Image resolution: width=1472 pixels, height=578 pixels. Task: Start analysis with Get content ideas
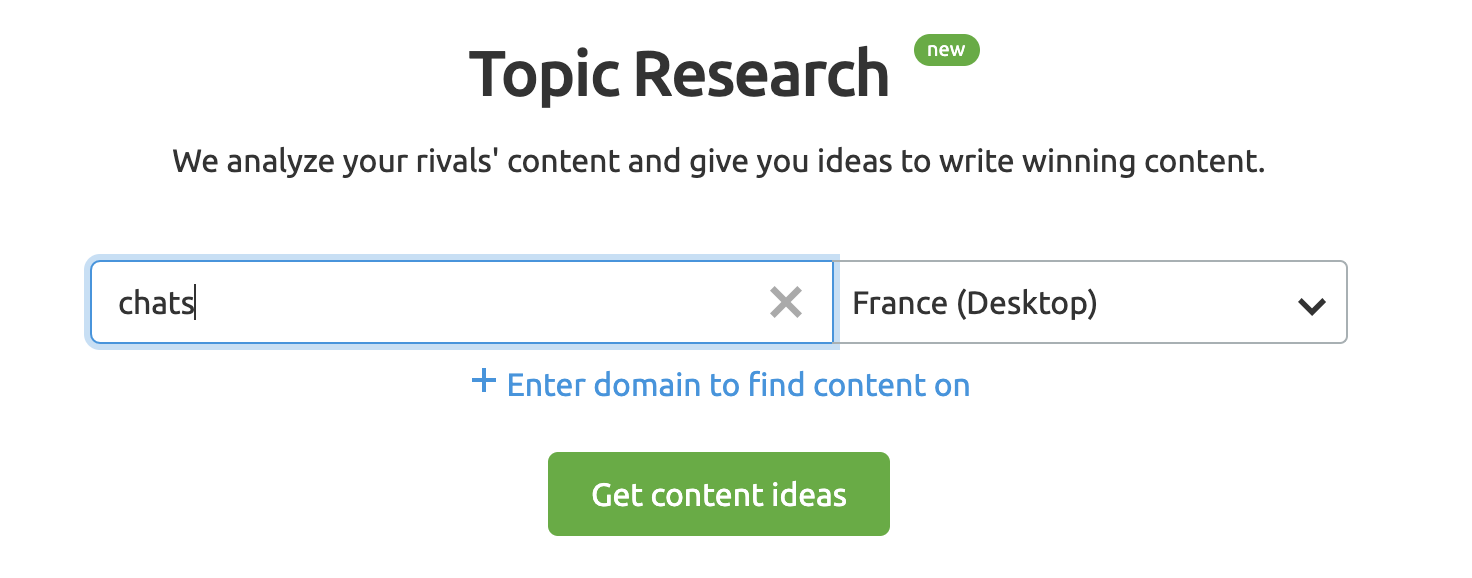click(x=718, y=493)
